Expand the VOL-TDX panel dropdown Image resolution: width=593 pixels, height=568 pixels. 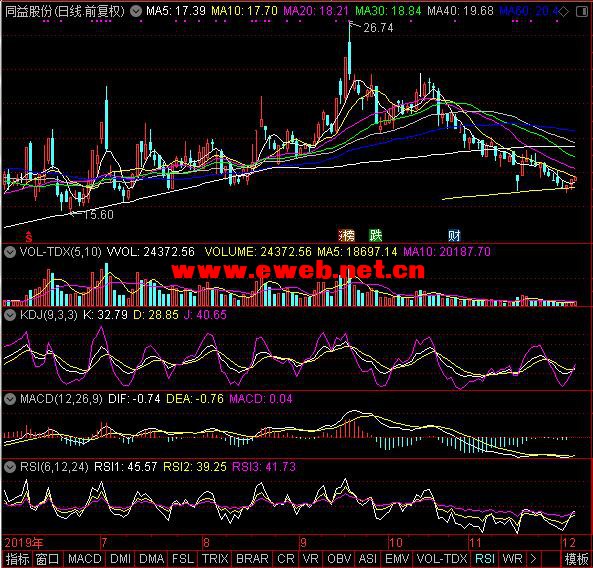[x=10, y=251]
